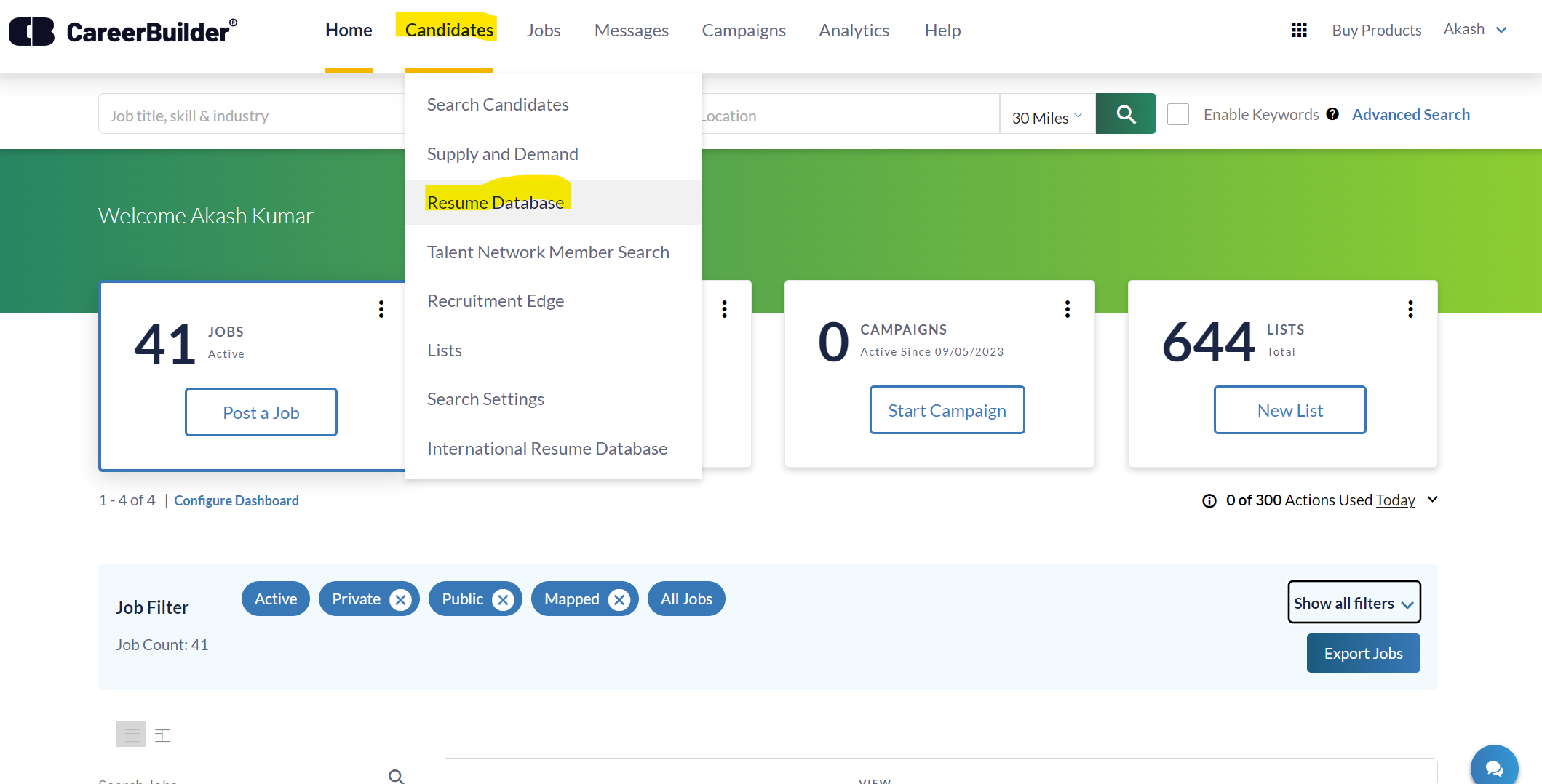Click the green search magnifier button
This screenshot has width=1542, height=784.
[x=1125, y=114]
